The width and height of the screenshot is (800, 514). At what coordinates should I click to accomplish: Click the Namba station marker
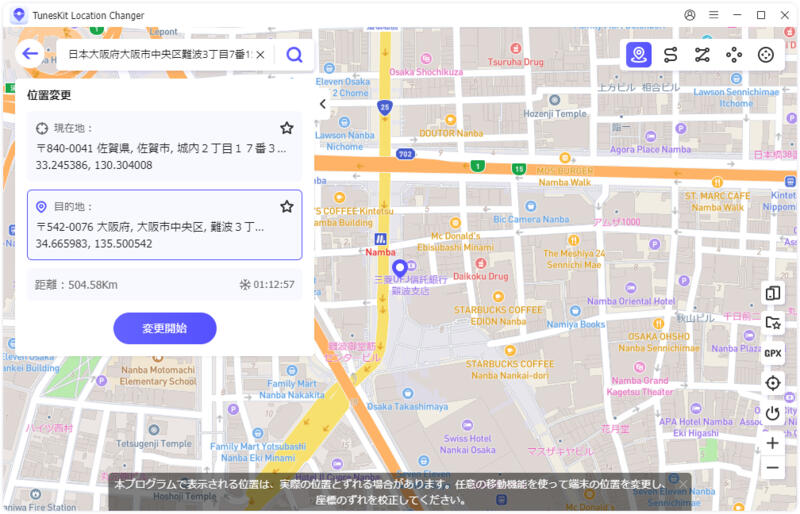click(x=381, y=239)
